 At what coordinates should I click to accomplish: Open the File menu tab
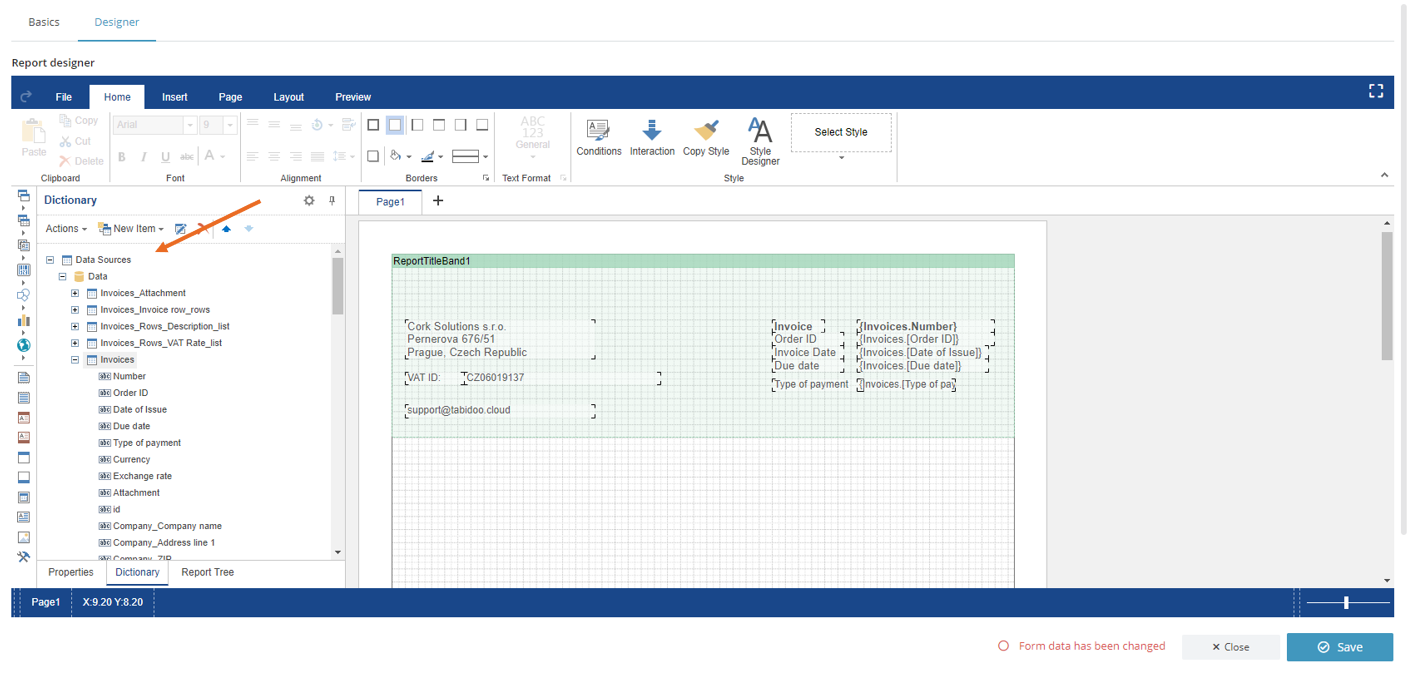63,97
